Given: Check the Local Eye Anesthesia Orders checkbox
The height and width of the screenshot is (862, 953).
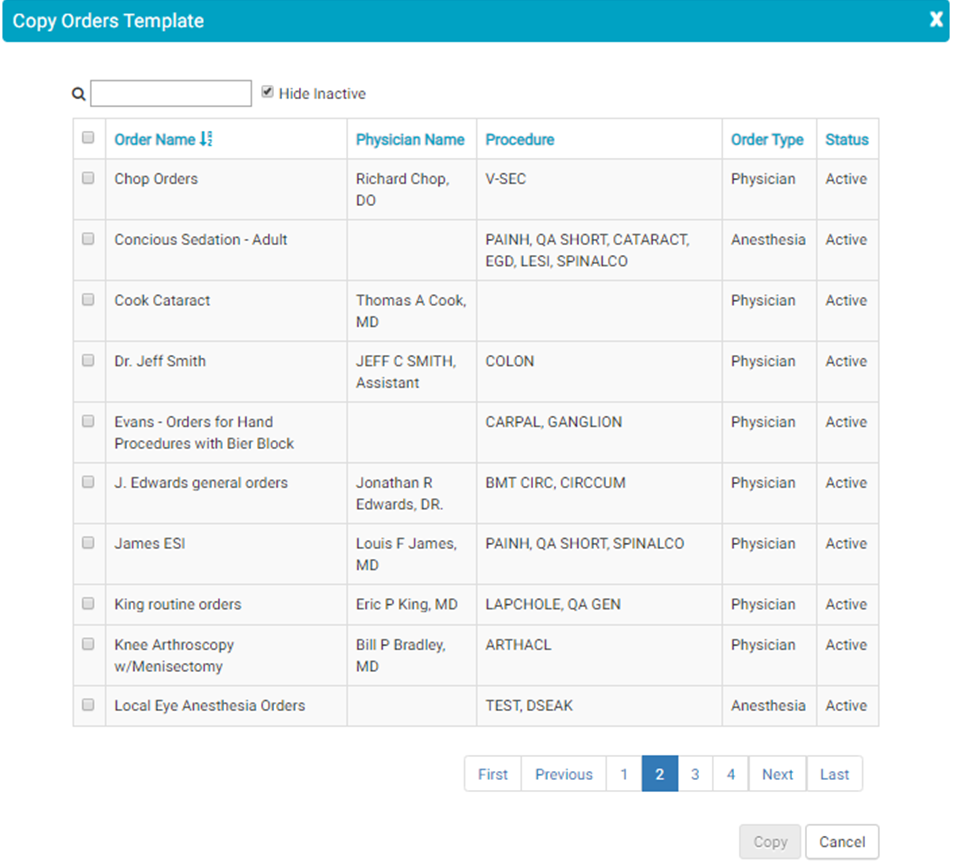Looking at the screenshot, I should 88,704.
